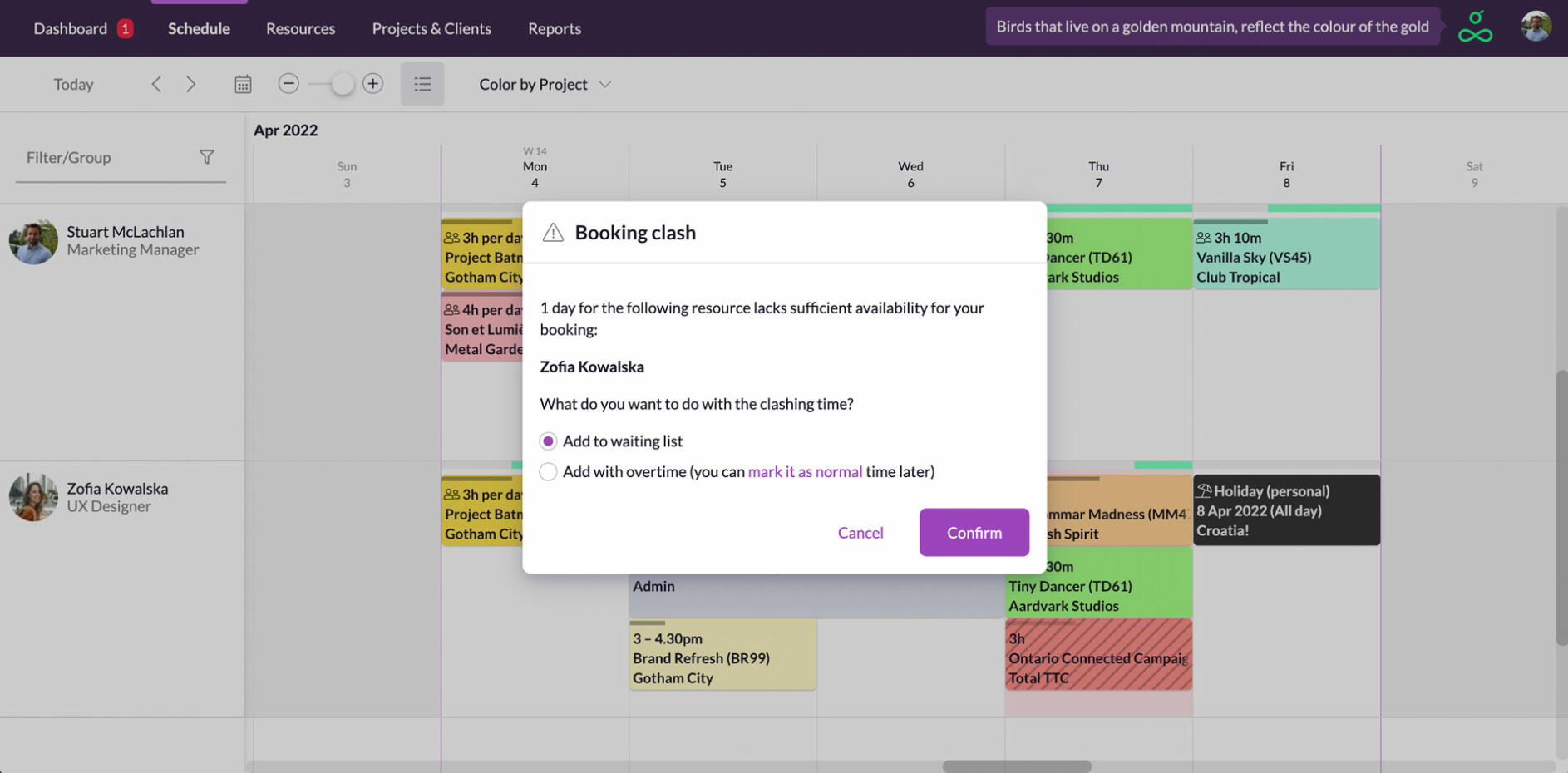Switch to the Resources tab
The height and width of the screenshot is (773, 1568).
300,27
